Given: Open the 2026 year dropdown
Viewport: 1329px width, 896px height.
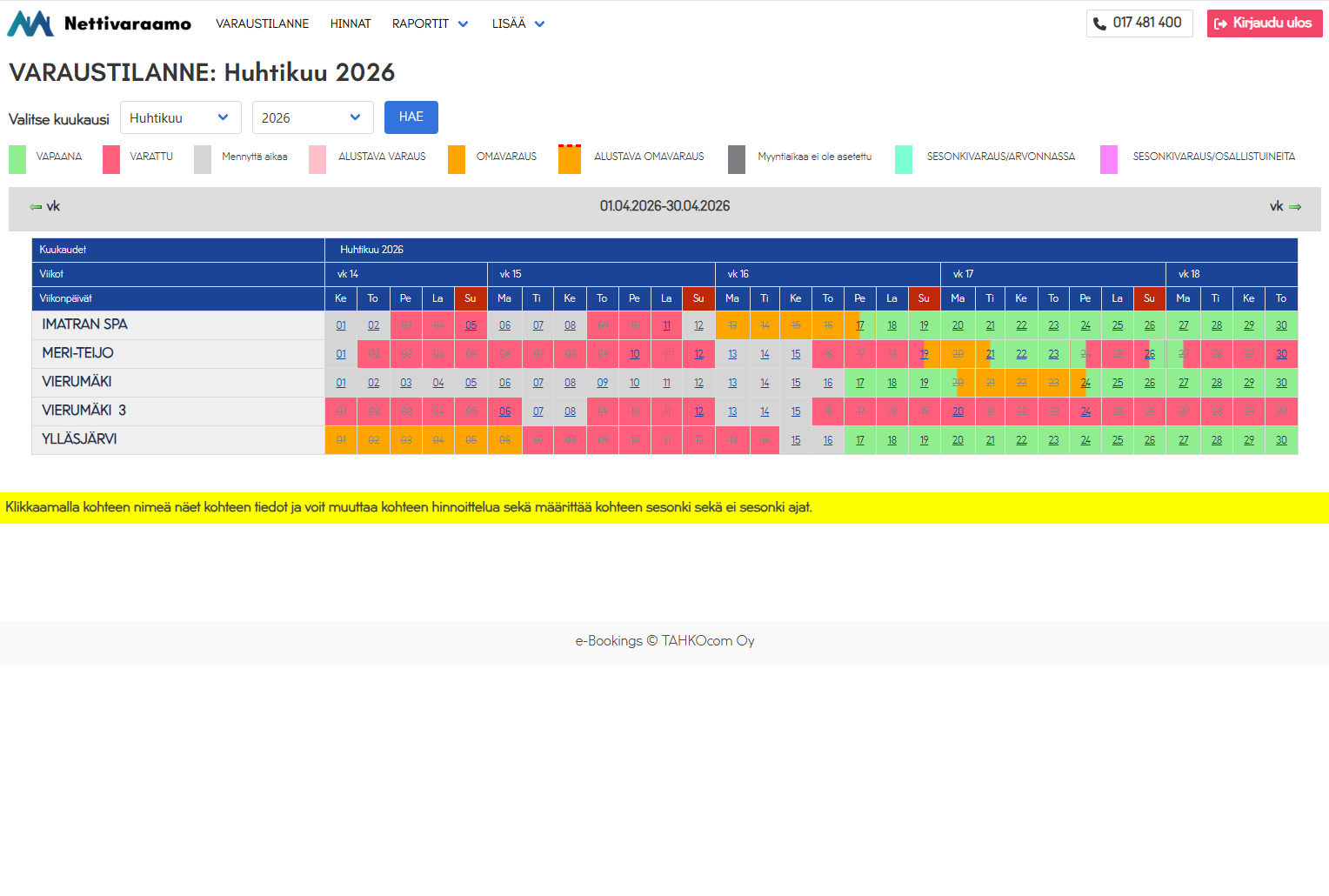Looking at the screenshot, I should point(312,117).
